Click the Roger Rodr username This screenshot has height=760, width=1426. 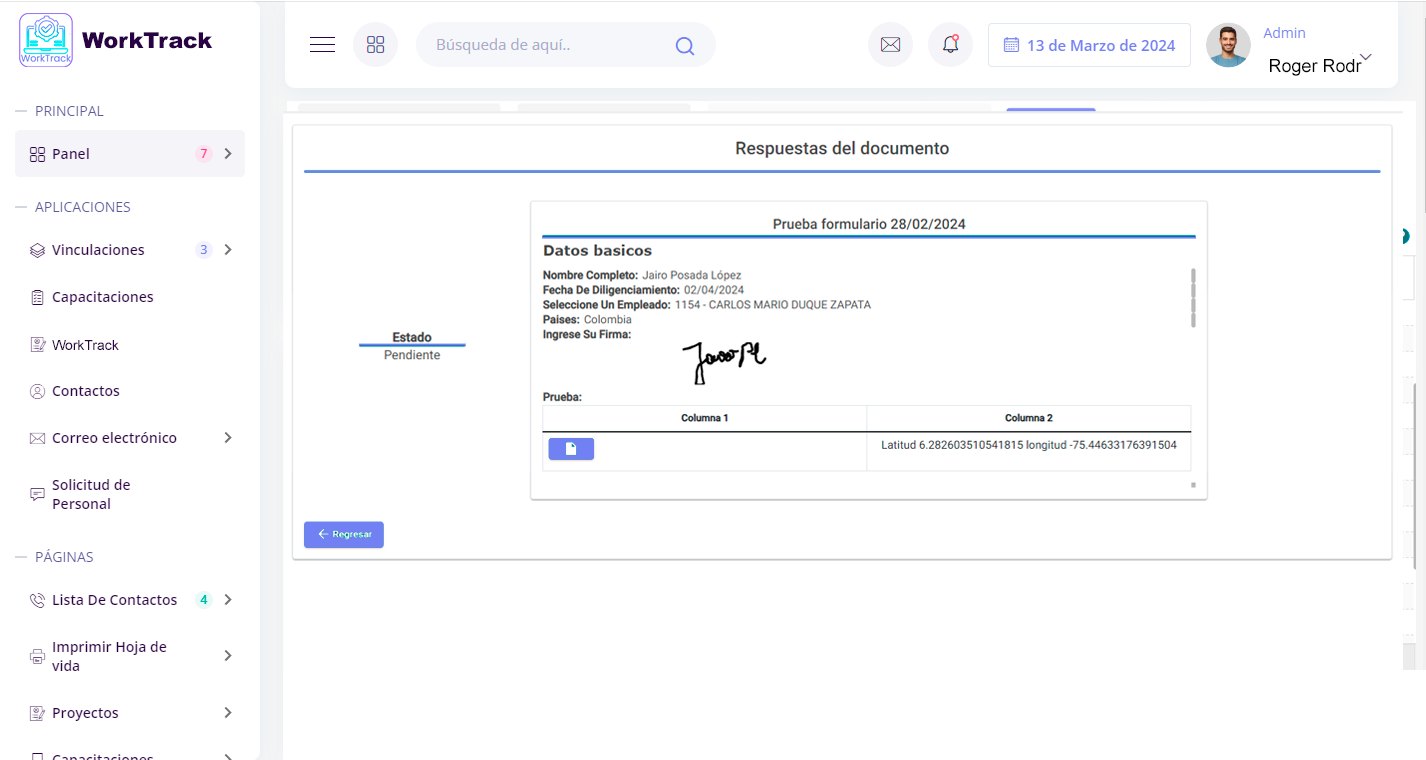point(1314,66)
